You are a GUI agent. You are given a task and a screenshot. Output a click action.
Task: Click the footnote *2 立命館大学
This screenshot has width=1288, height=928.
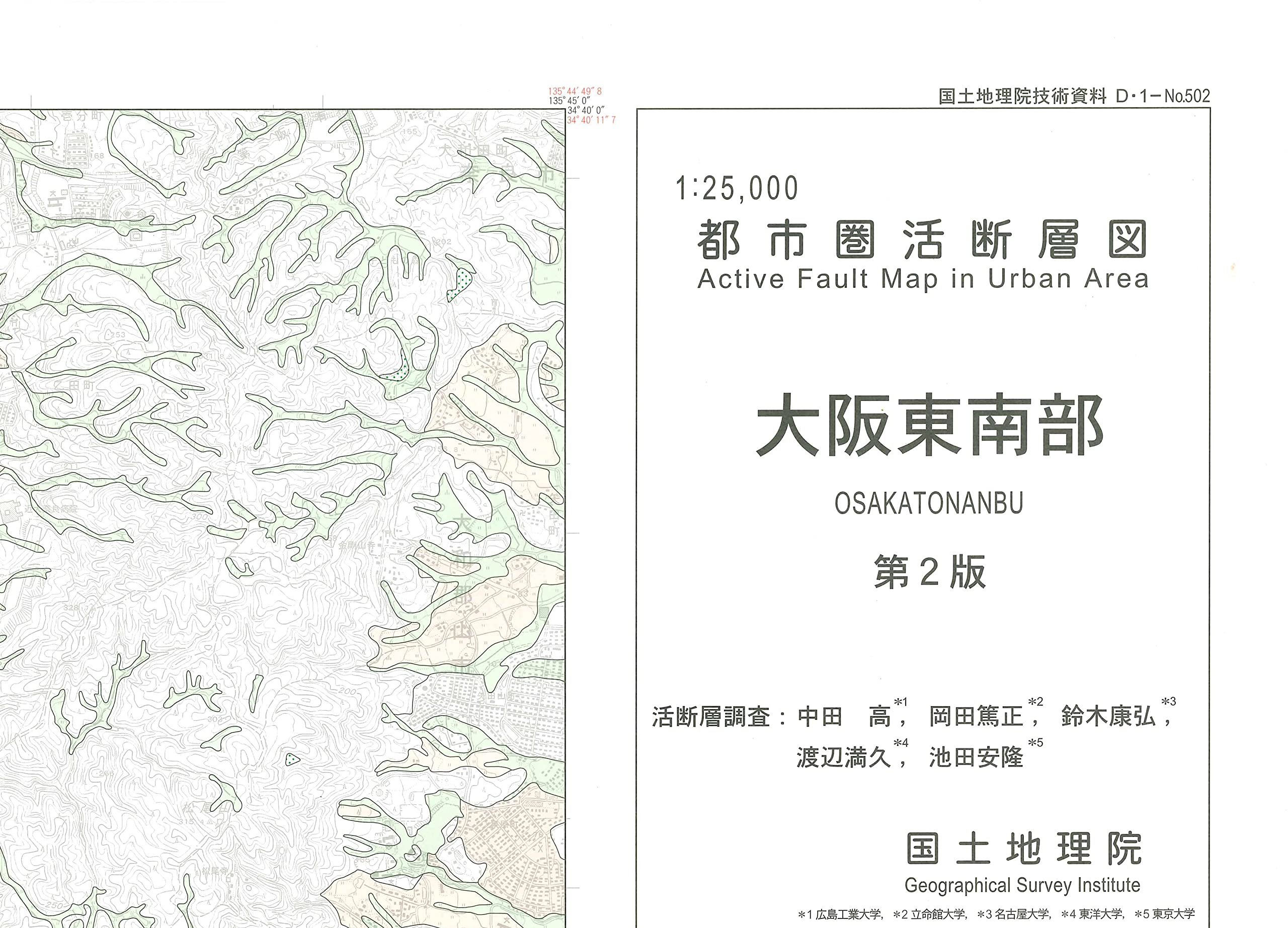[929, 914]
